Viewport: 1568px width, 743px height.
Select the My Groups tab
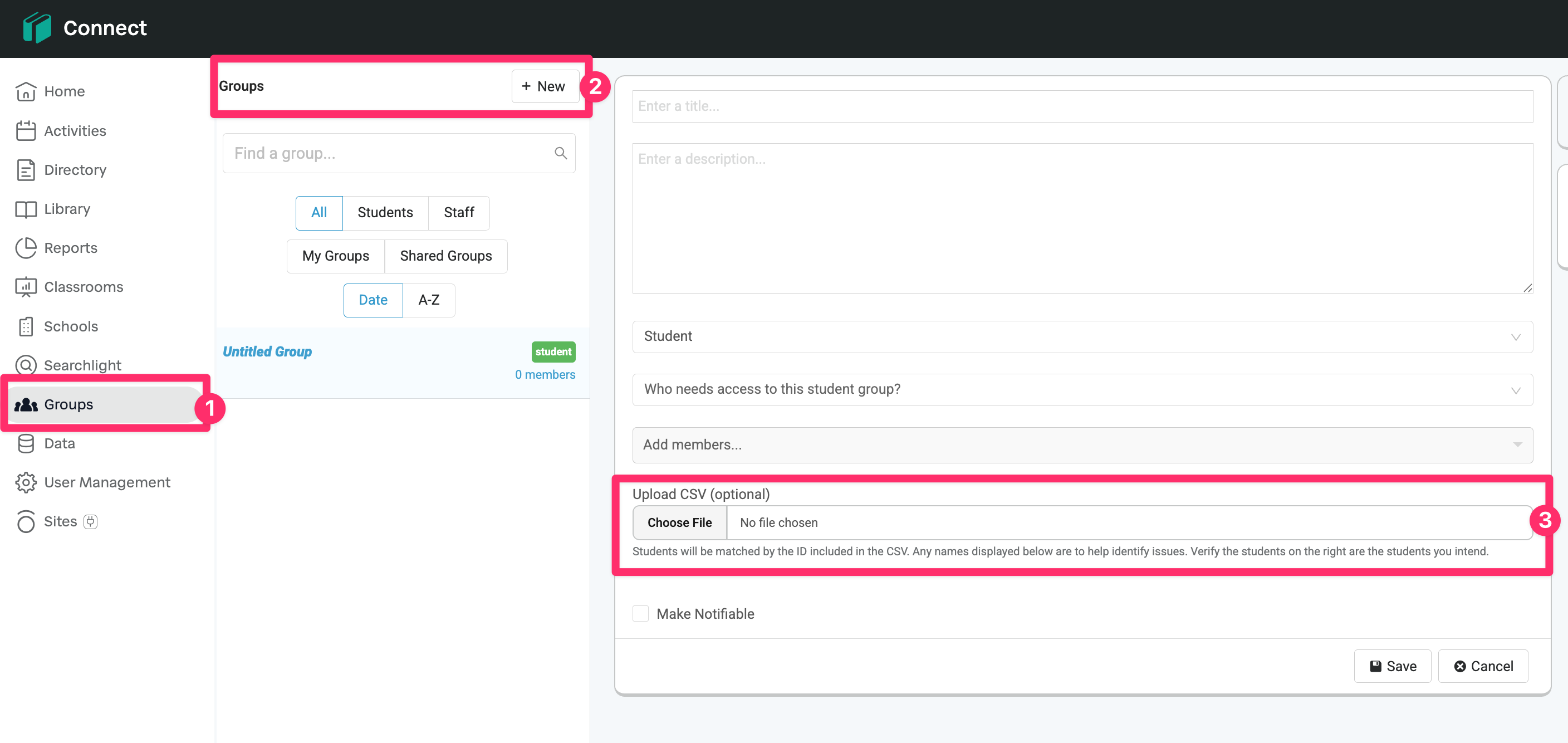(335, 256)
